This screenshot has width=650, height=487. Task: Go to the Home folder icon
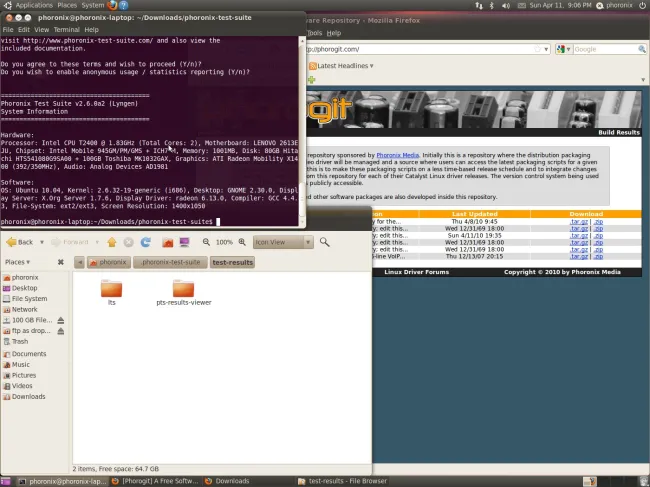tap(167, 242)
